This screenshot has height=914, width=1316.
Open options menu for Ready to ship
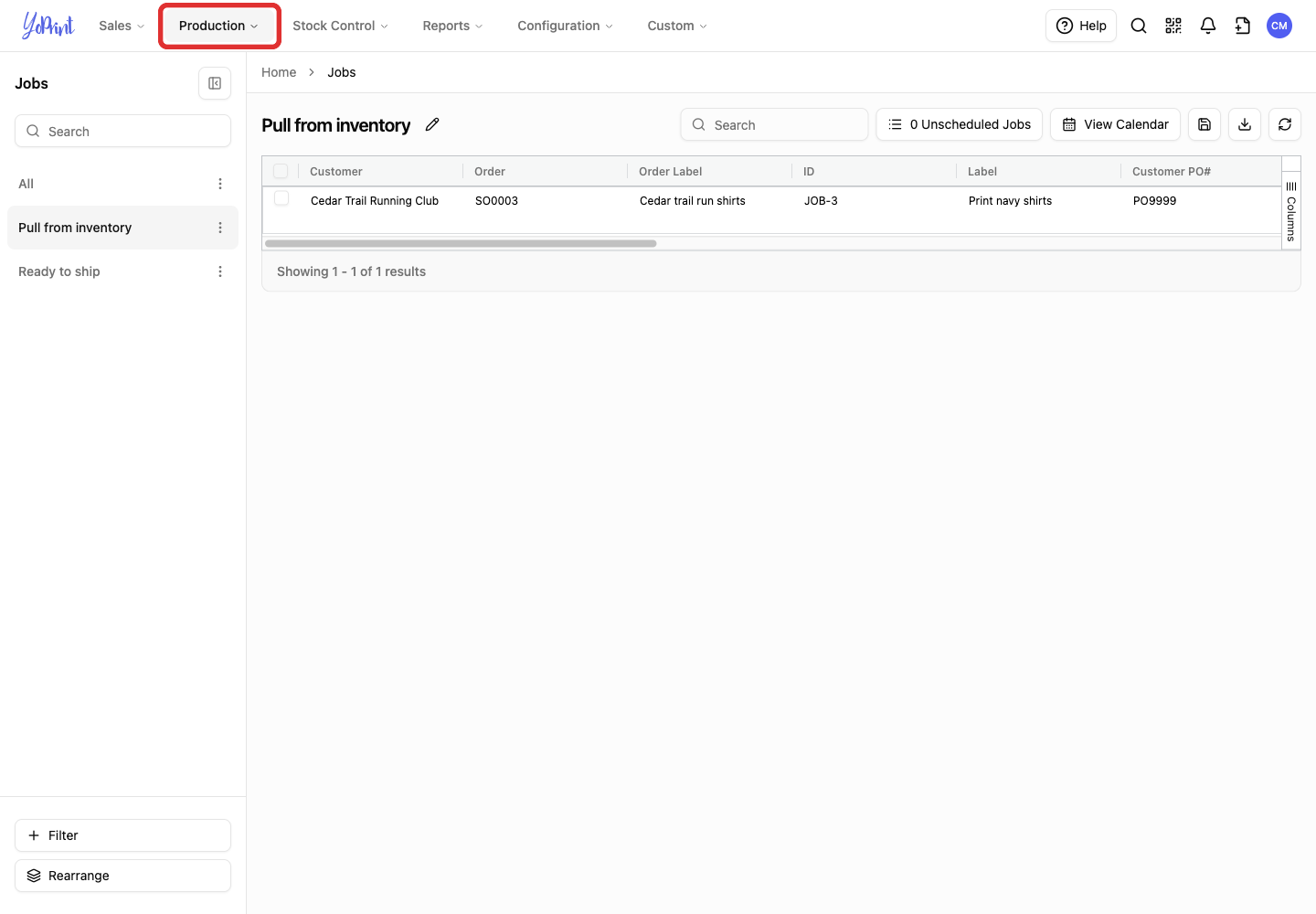(220, 271)
